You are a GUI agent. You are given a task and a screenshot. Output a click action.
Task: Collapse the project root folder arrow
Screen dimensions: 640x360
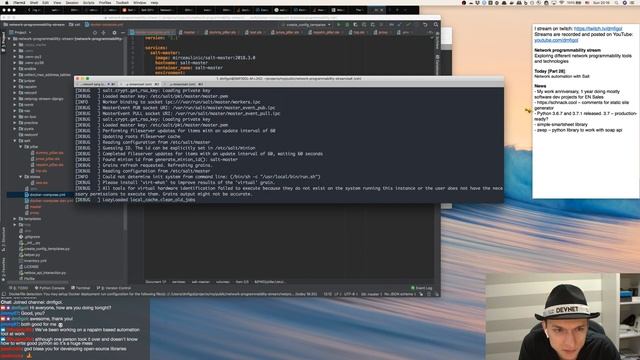pyautogui.click(x=9, y=39)
